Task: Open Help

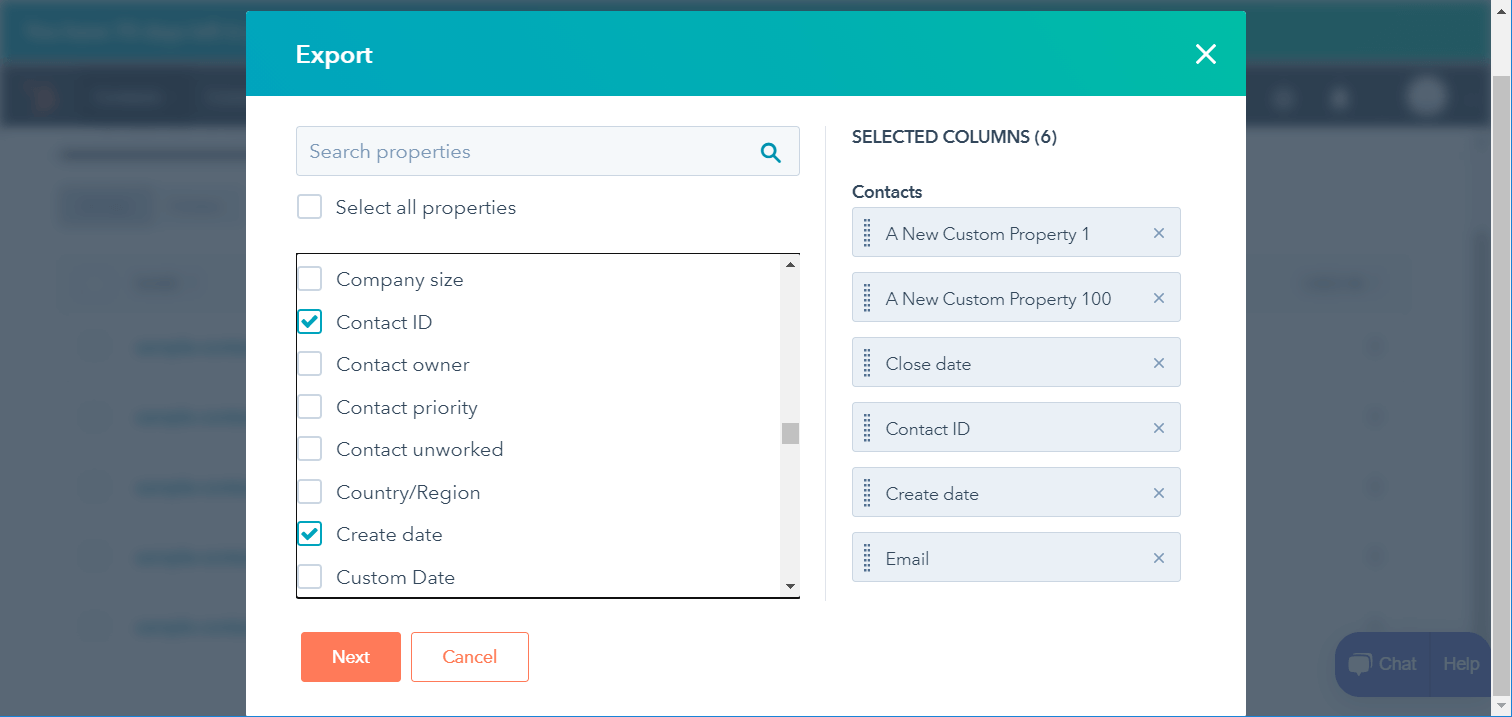Action: [1460, 663]
